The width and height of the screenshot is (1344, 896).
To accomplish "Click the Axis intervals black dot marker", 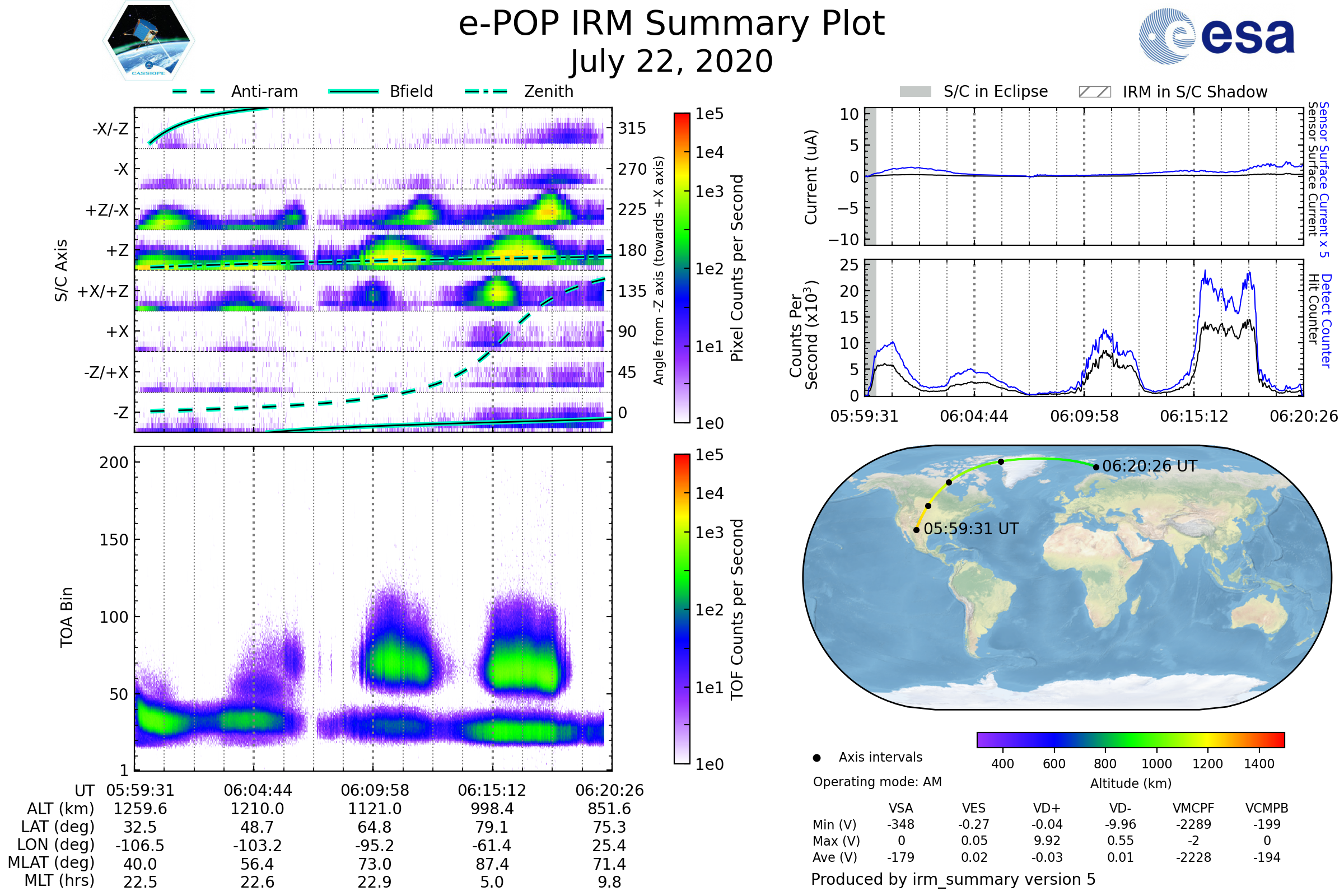I will coord(816,758).
